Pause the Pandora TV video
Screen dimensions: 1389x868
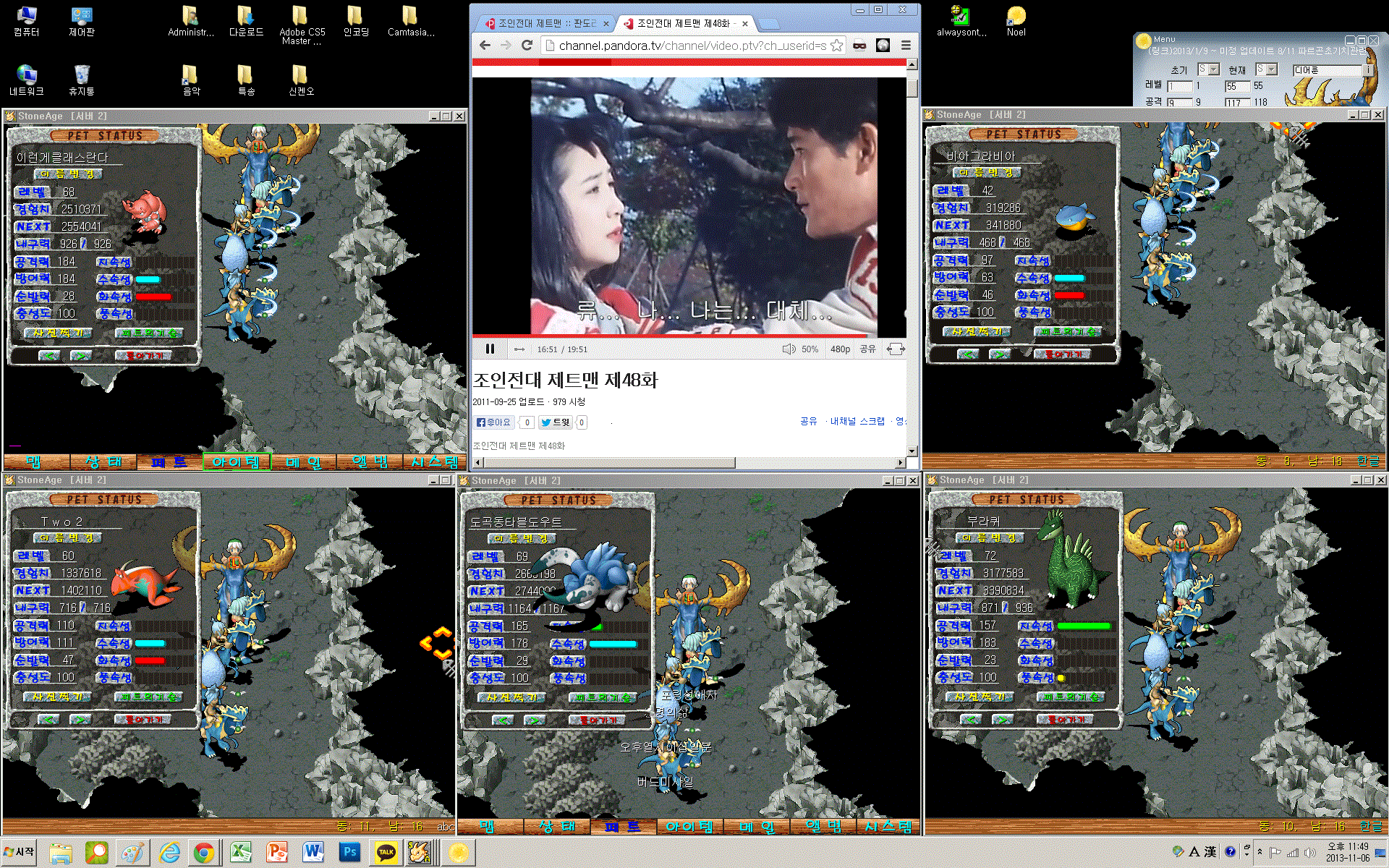(490, 349)
